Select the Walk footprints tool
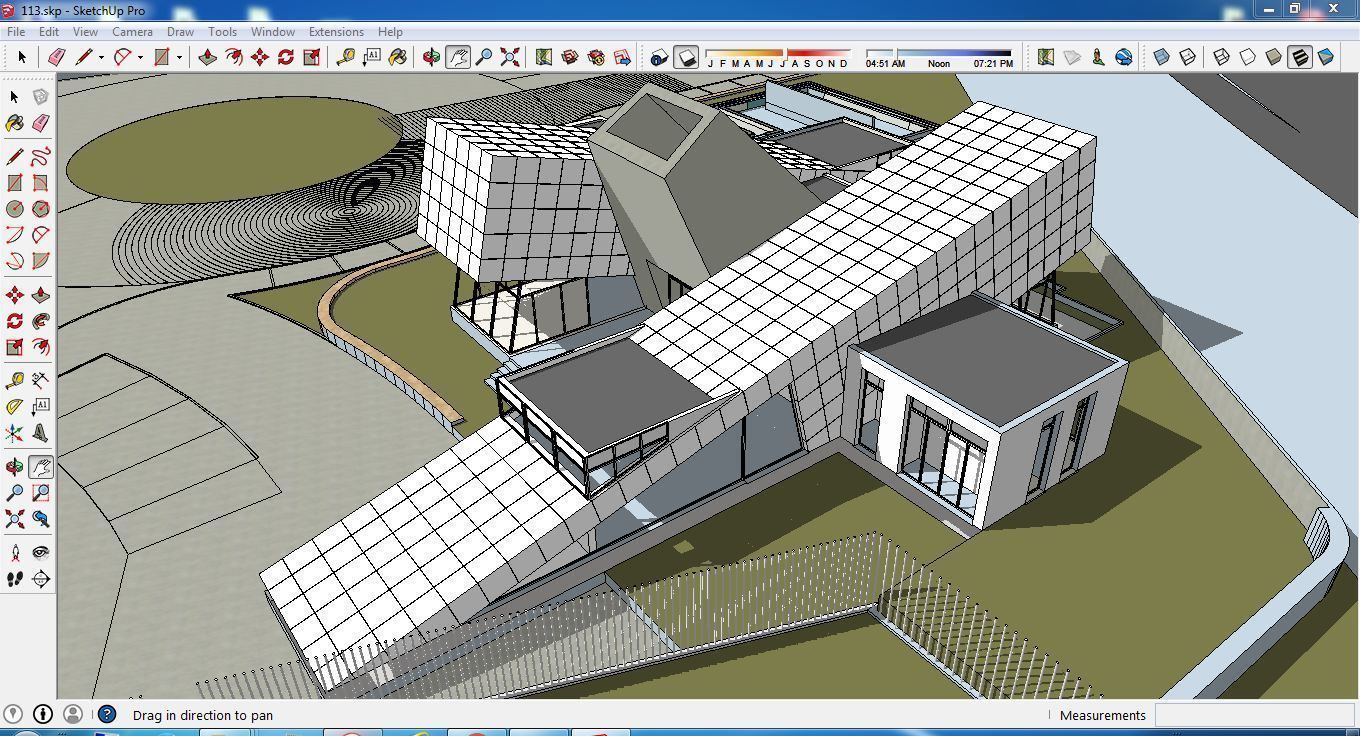 15,579
